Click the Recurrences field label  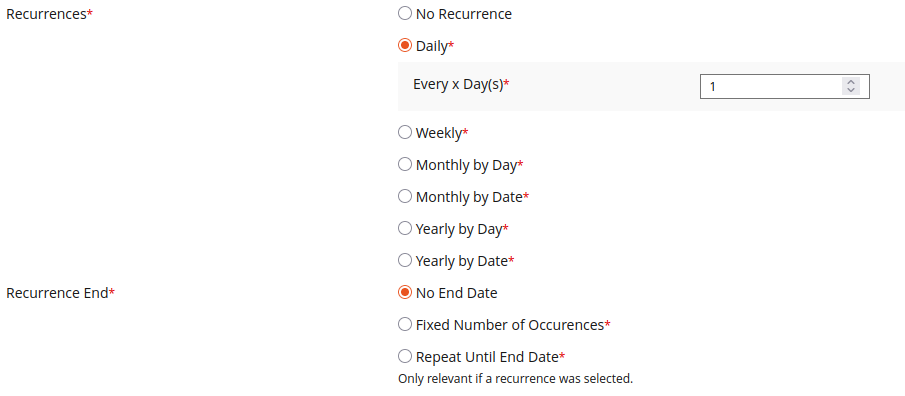pyautogui.click(x=49, y=14)
